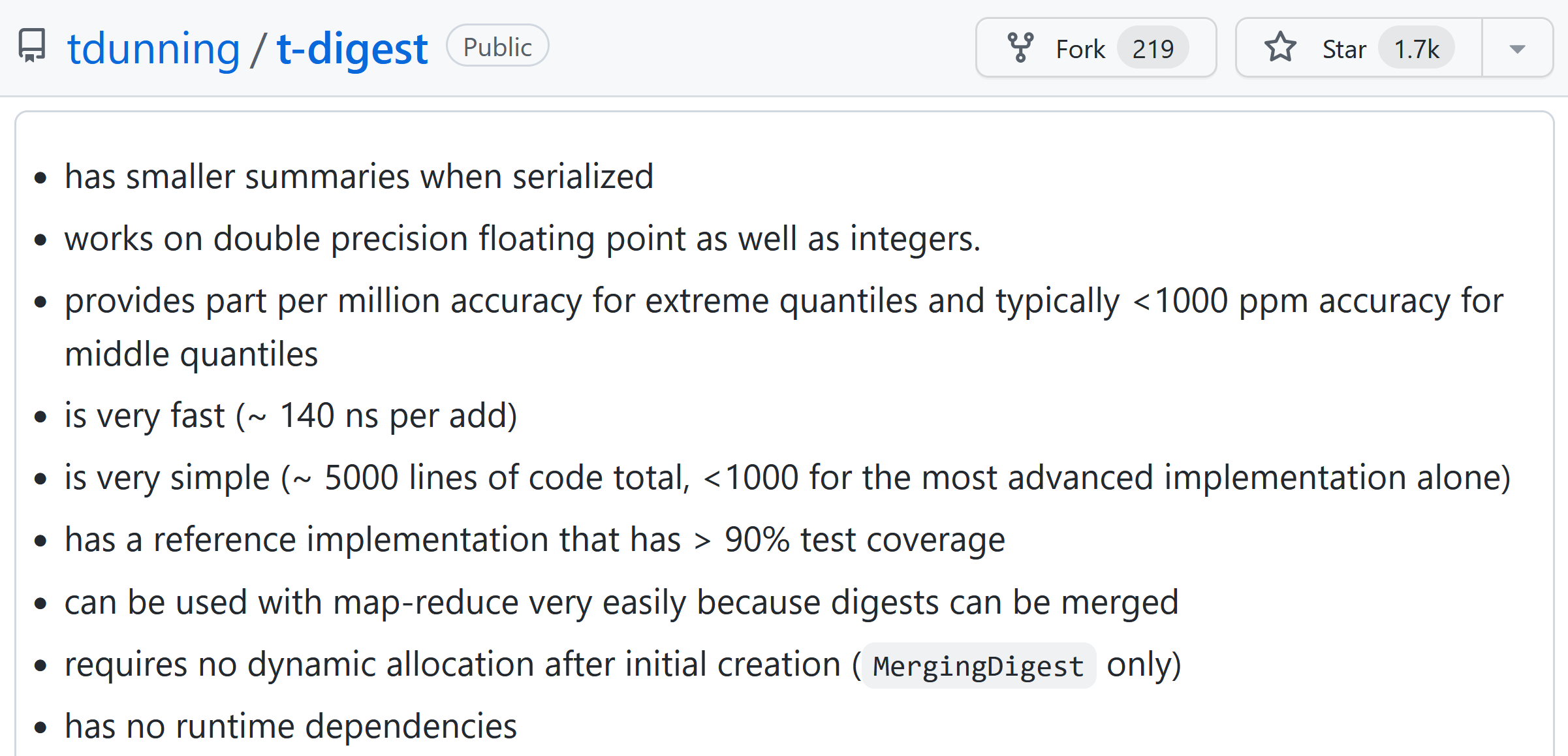
Task: Click the '90% test coverage' bullet text
Action: point(535,540)
